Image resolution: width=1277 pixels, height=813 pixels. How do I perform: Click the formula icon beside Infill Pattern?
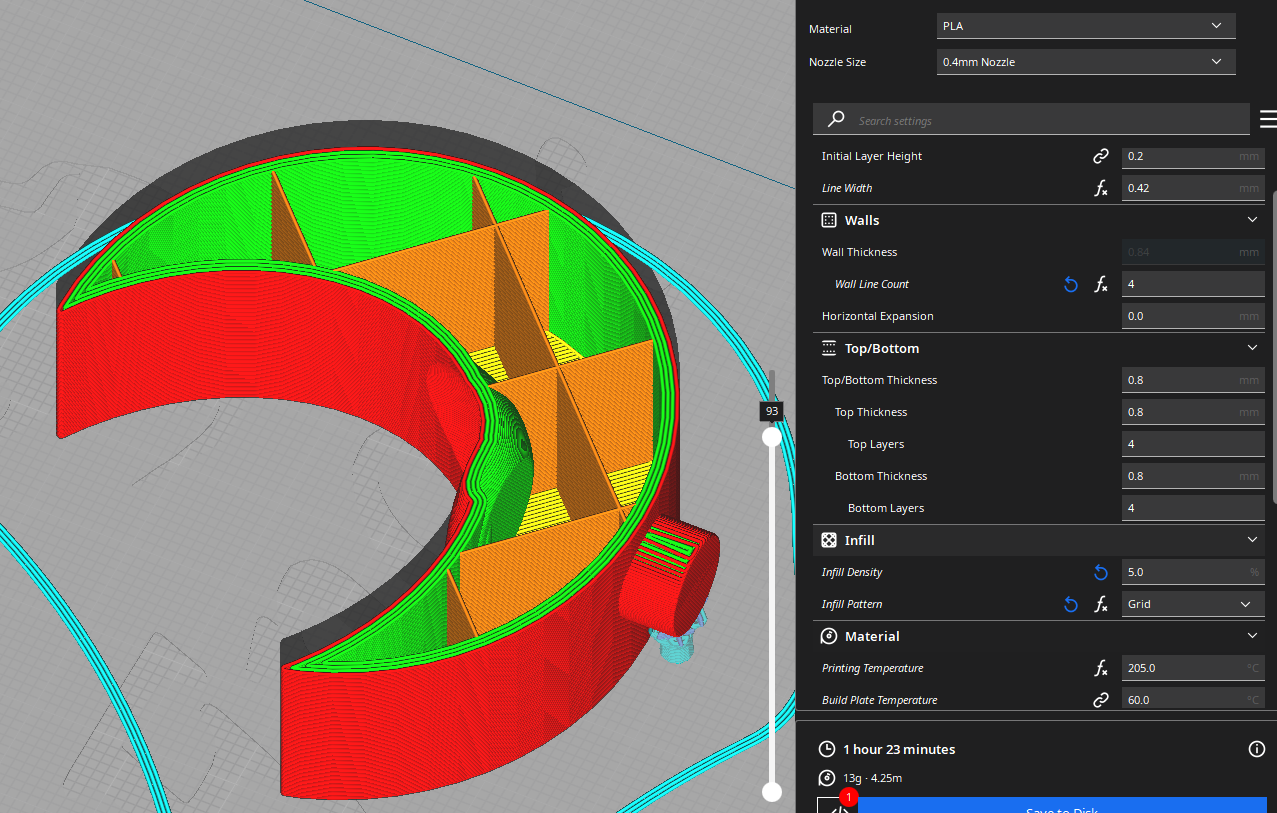pos(1100,605)
